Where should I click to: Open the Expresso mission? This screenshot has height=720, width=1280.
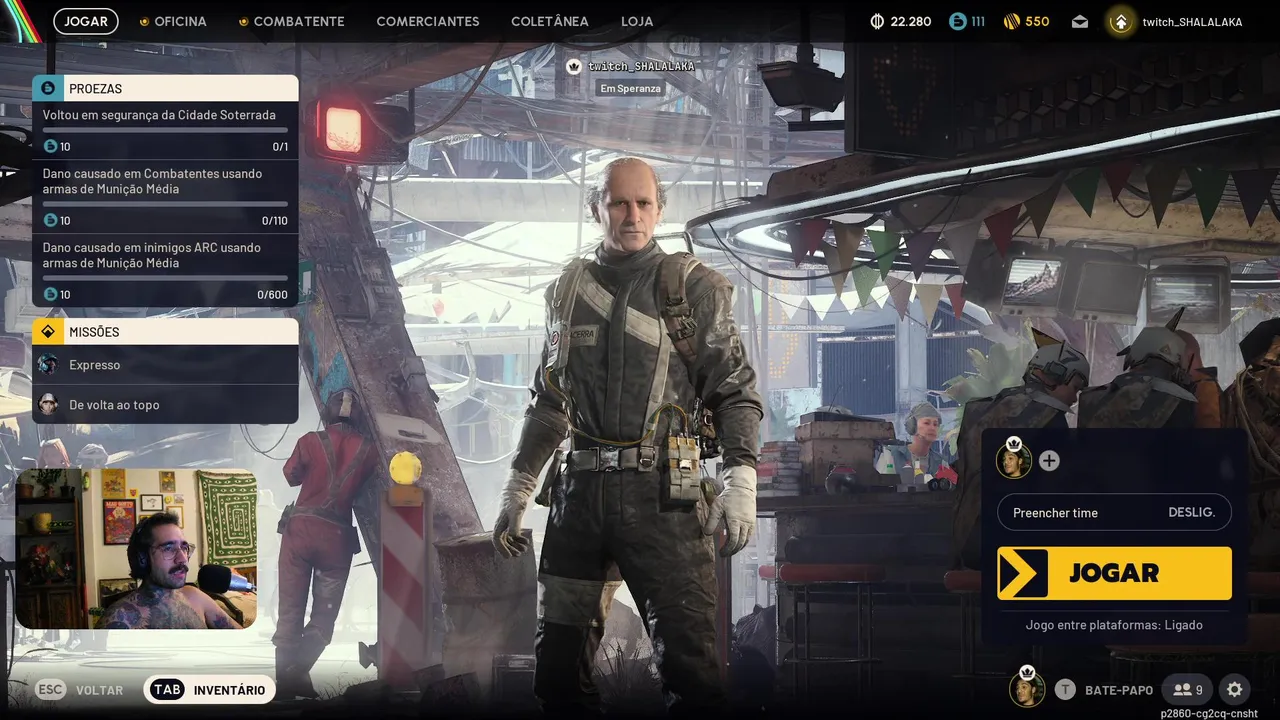pyautogui.click(x=166, y=365)
